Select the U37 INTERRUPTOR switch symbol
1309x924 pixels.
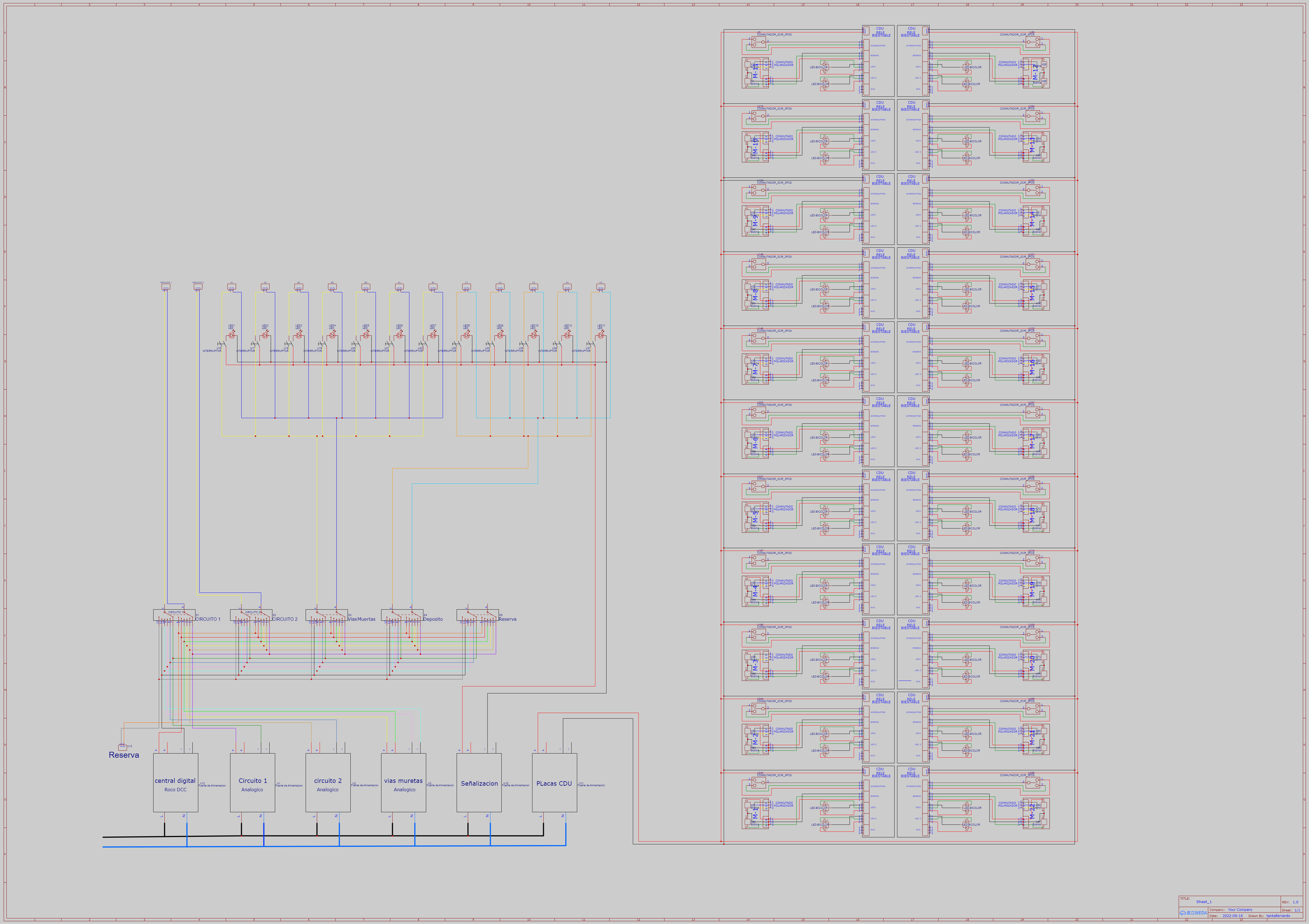(x=591, y=343)
